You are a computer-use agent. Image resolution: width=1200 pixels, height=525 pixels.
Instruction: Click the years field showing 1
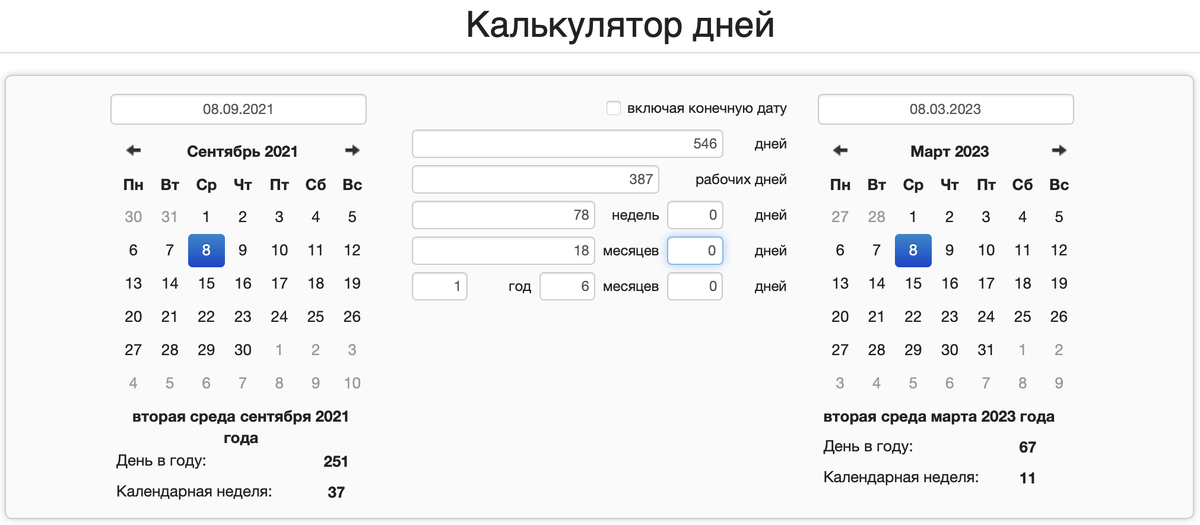(440, 287)
